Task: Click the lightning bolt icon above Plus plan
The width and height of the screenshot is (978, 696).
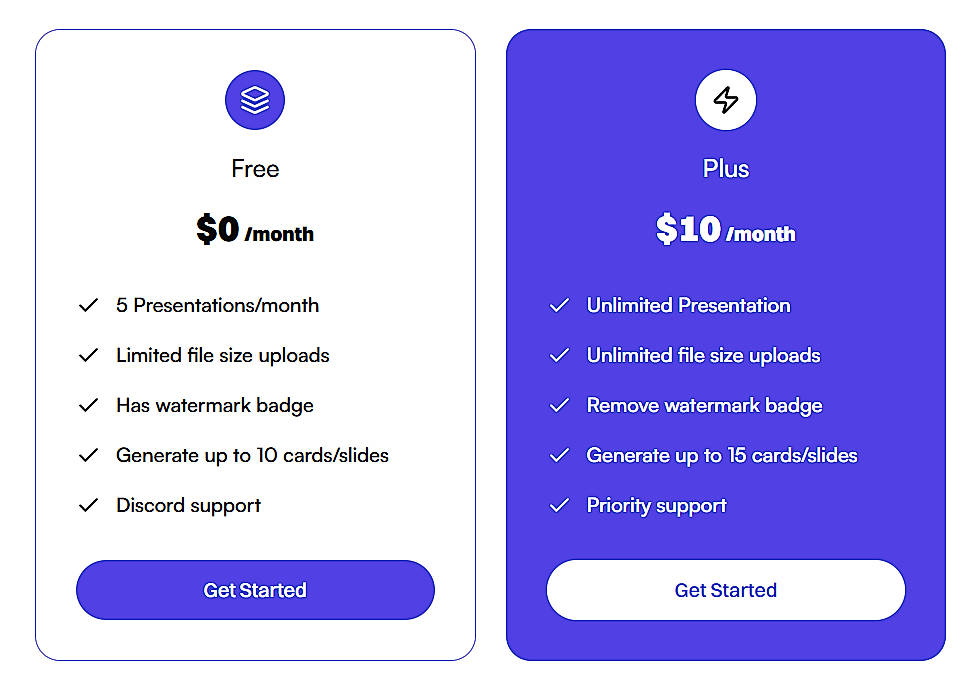Action: tap(725, 99)
